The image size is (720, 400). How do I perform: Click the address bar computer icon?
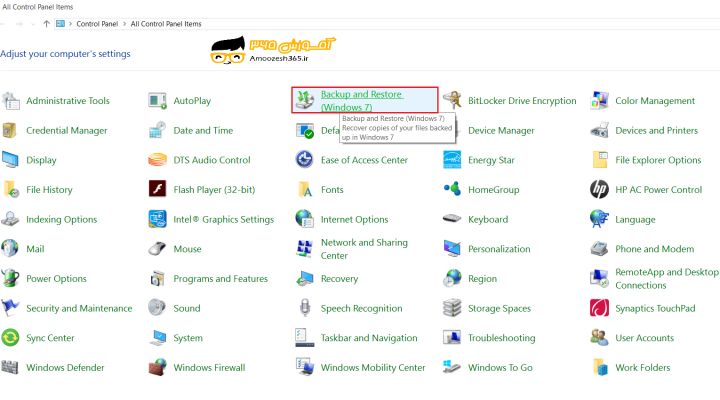(60, 24)
